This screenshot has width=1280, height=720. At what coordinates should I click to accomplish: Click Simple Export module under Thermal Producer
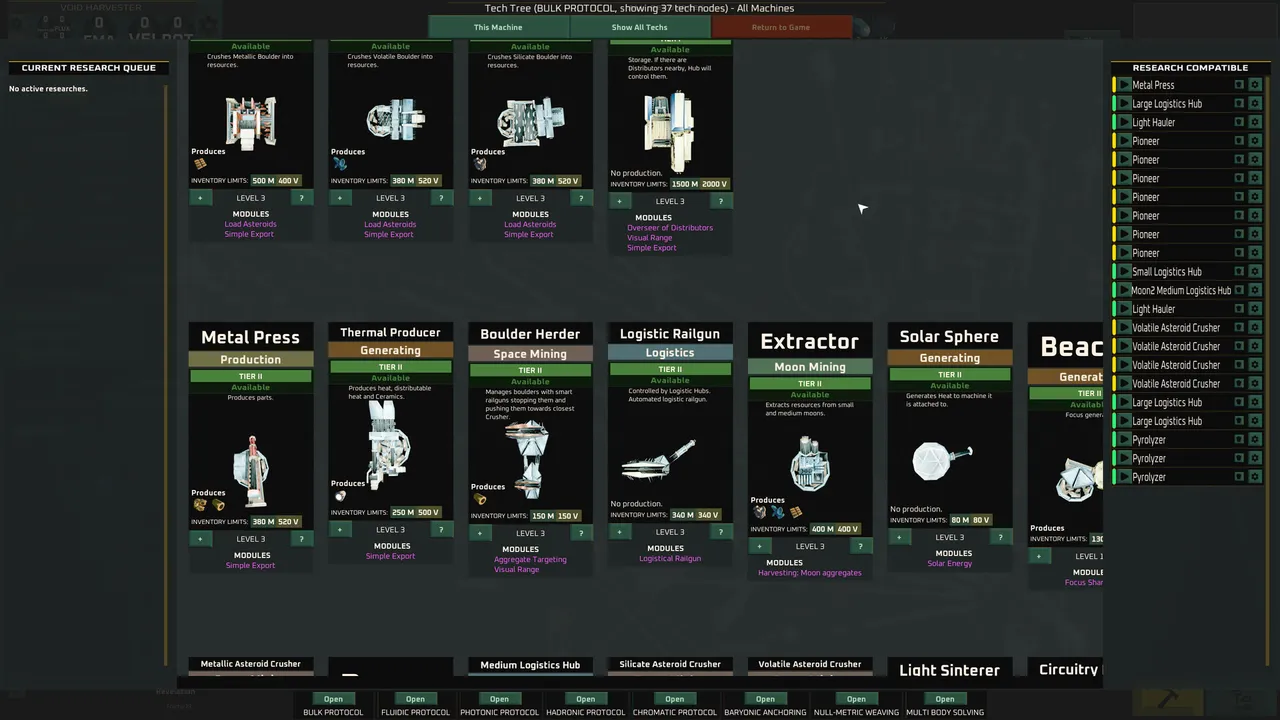click(x=390, y=557)
